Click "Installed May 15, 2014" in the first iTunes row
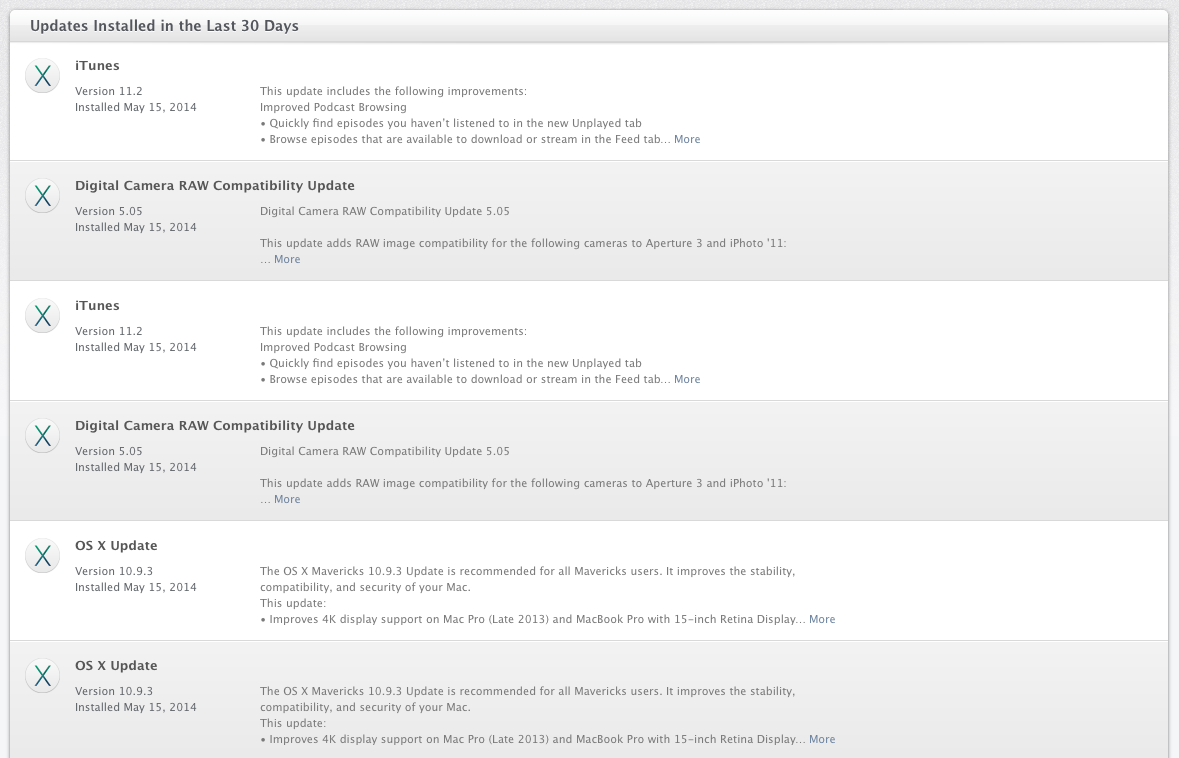Screen dimensions: 1179x758 (135, 108)
